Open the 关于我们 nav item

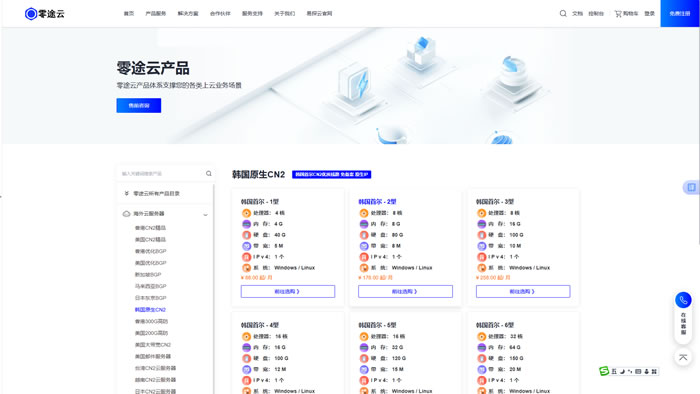pos(284,14)
